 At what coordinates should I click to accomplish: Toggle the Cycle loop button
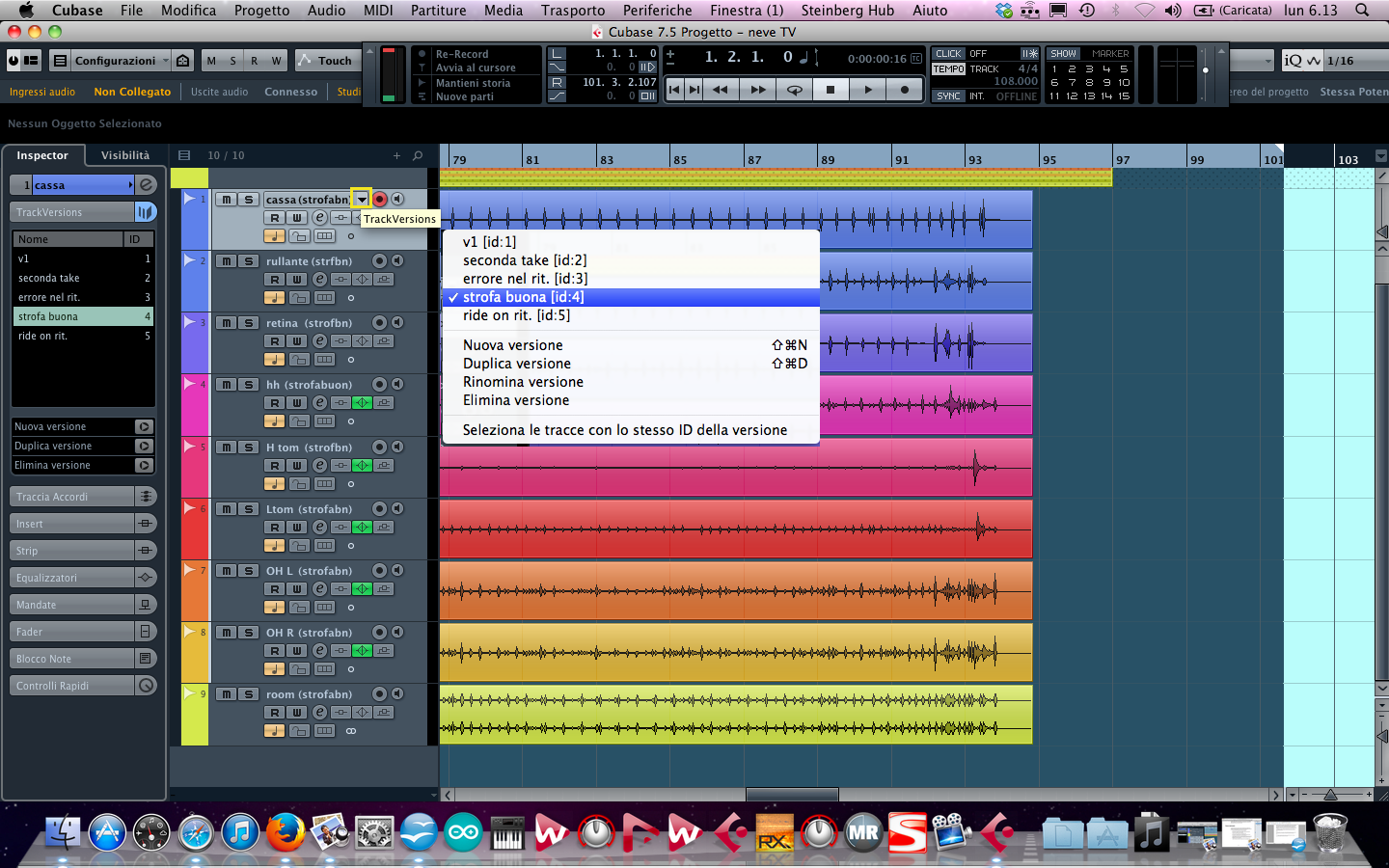(x=794, y=90)
